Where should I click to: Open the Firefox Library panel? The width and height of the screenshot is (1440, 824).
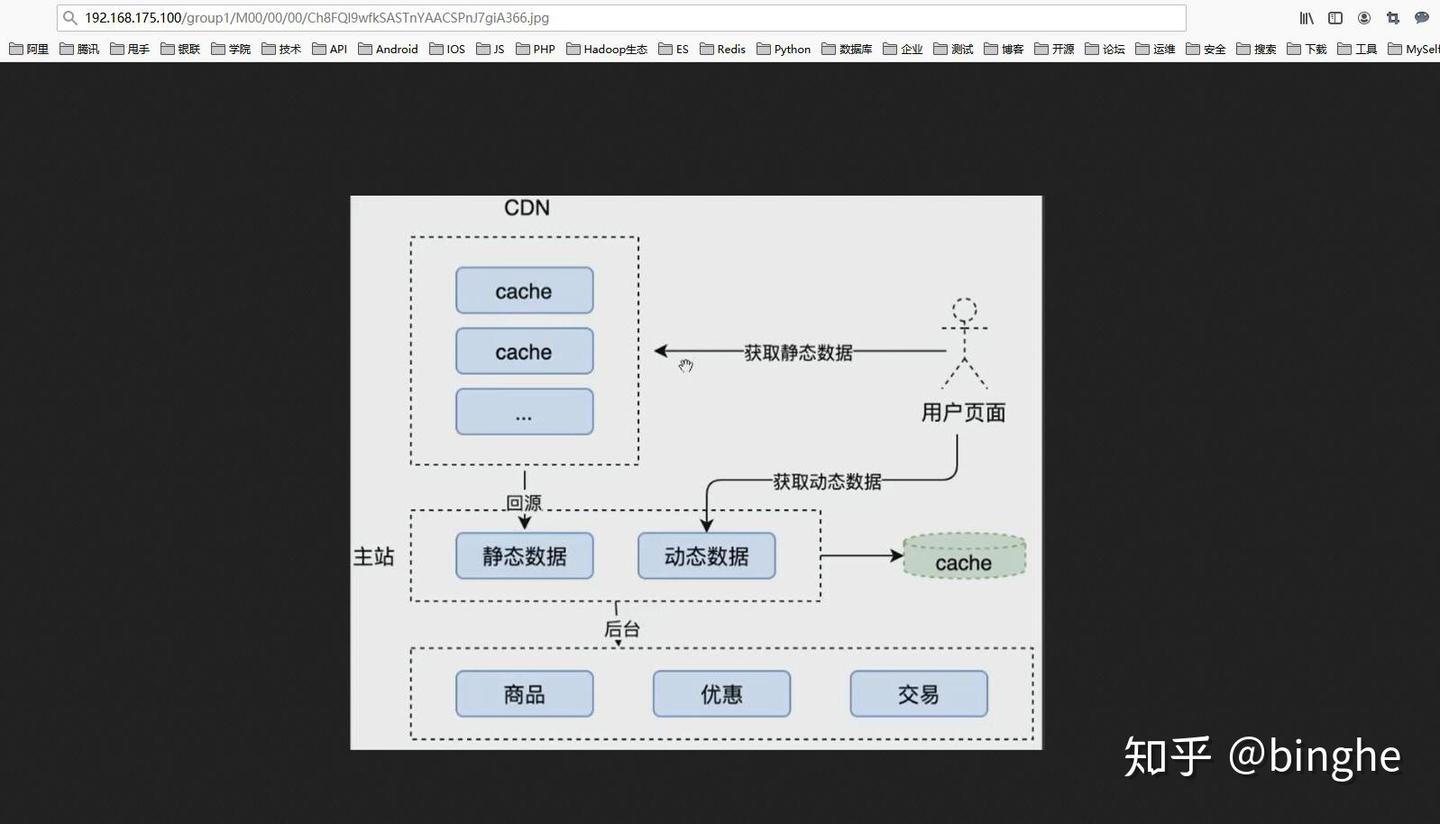point(1307,18)
